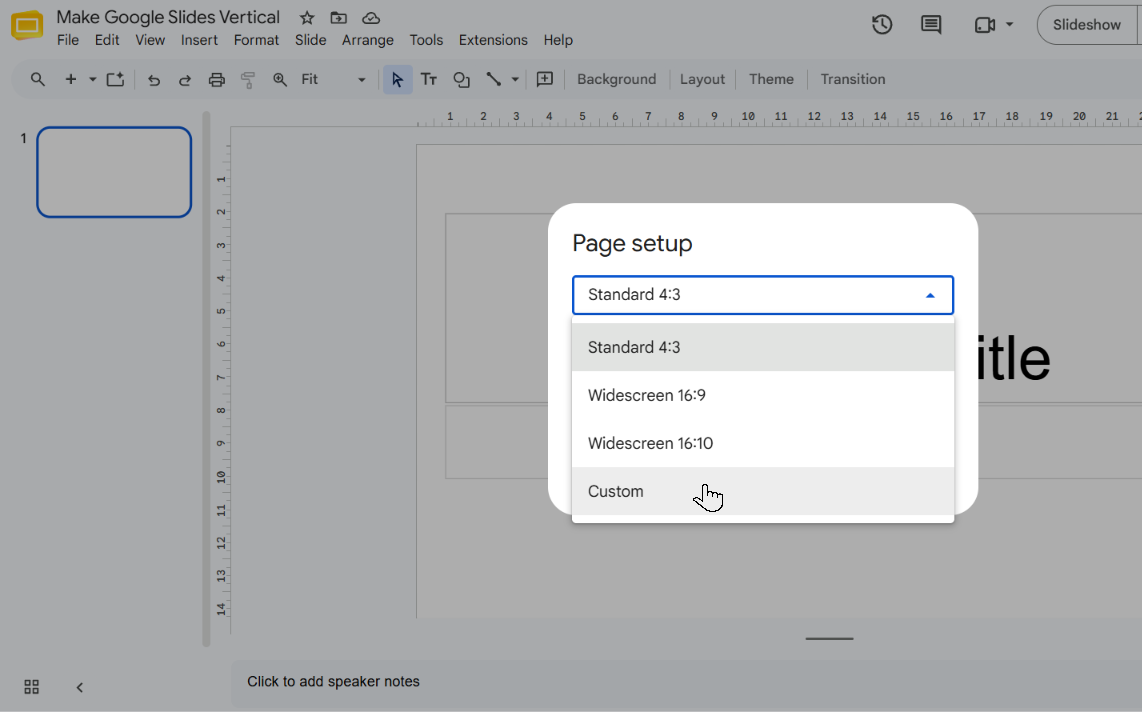The image size is (1142, 712).
Task: Expand the line type dropdown arrow
Action: coord(515,79)
